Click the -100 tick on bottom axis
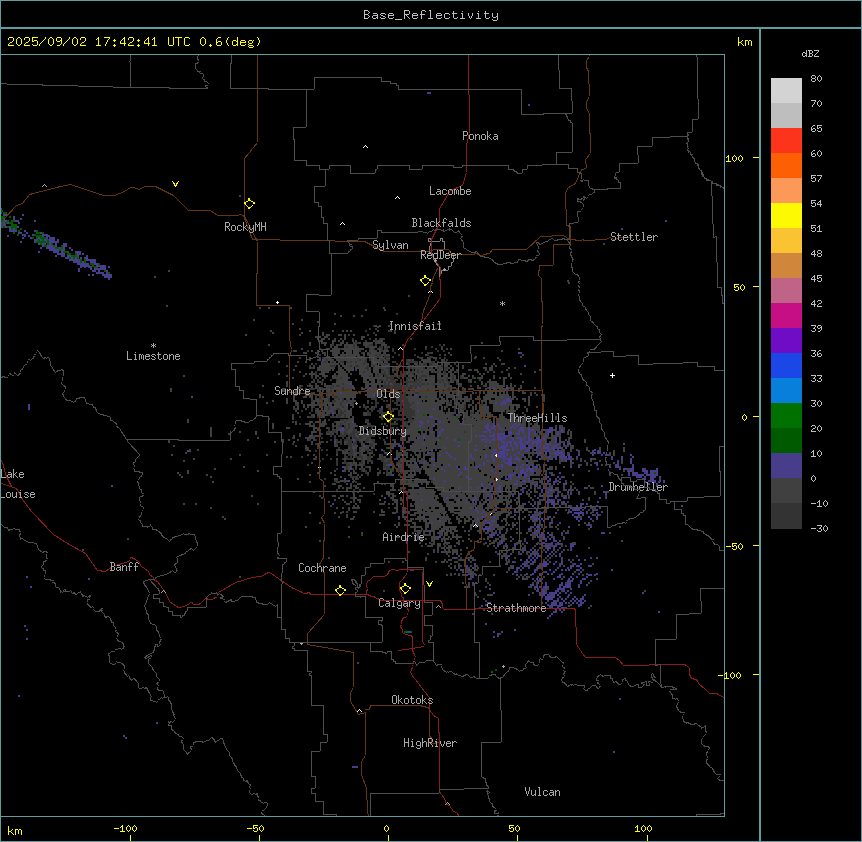 coord(125,828)
